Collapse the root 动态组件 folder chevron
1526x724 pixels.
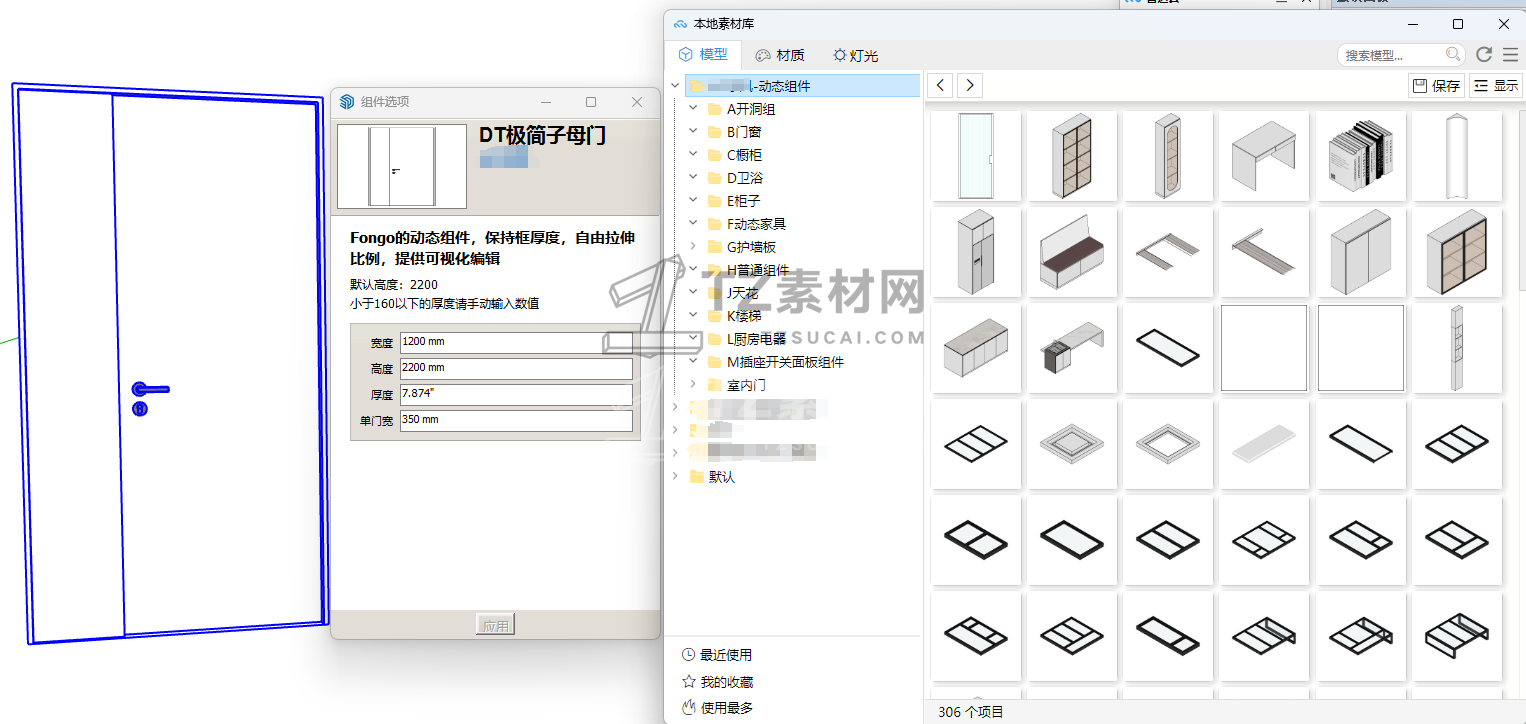[676, 86]
